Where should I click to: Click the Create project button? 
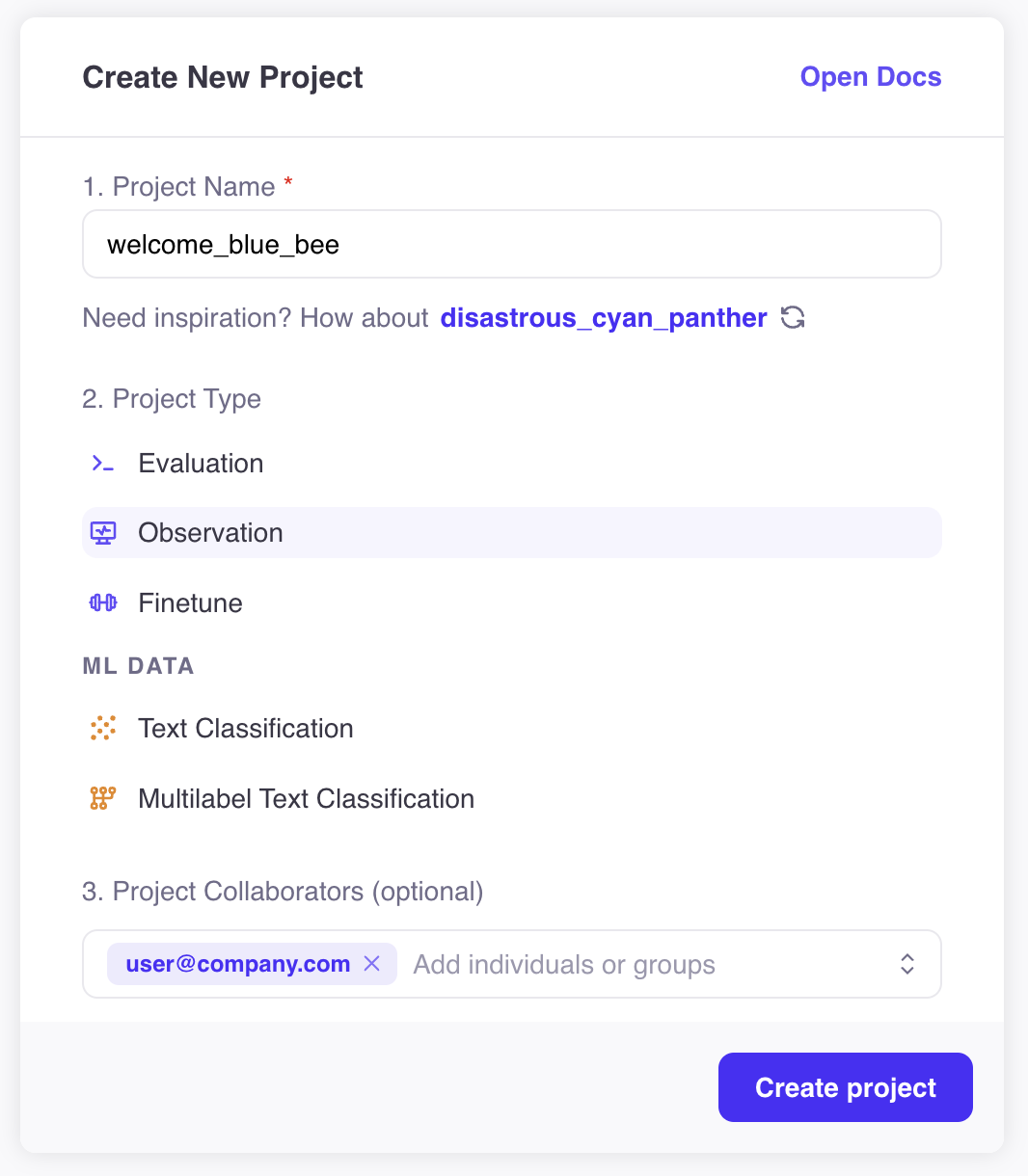pos(846,1087)
